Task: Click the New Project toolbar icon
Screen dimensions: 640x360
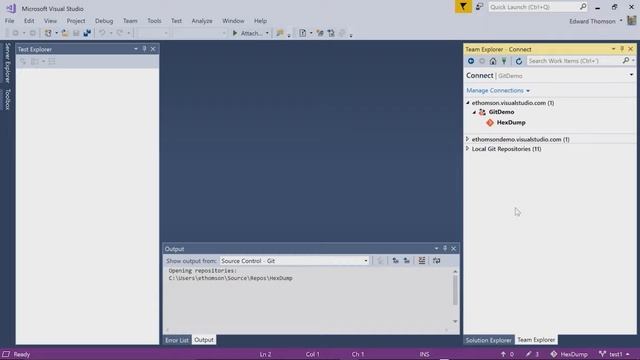Action: (48, 33)
